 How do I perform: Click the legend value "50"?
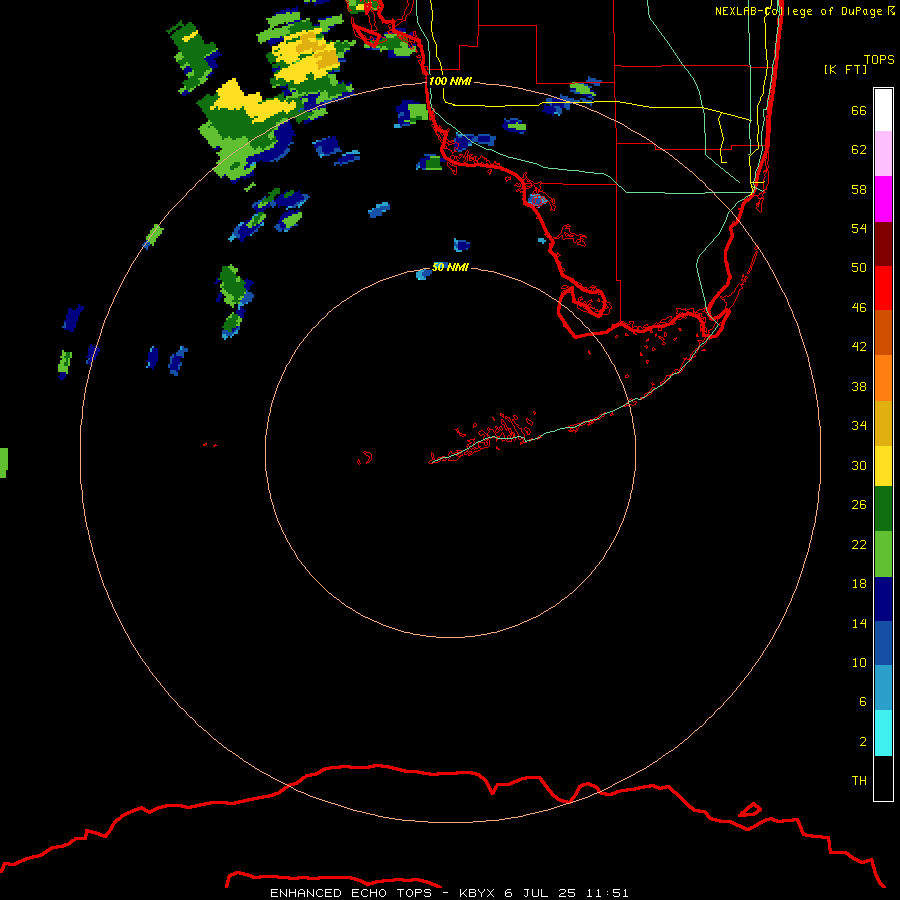pyautogui.click(x=859, y=267)
